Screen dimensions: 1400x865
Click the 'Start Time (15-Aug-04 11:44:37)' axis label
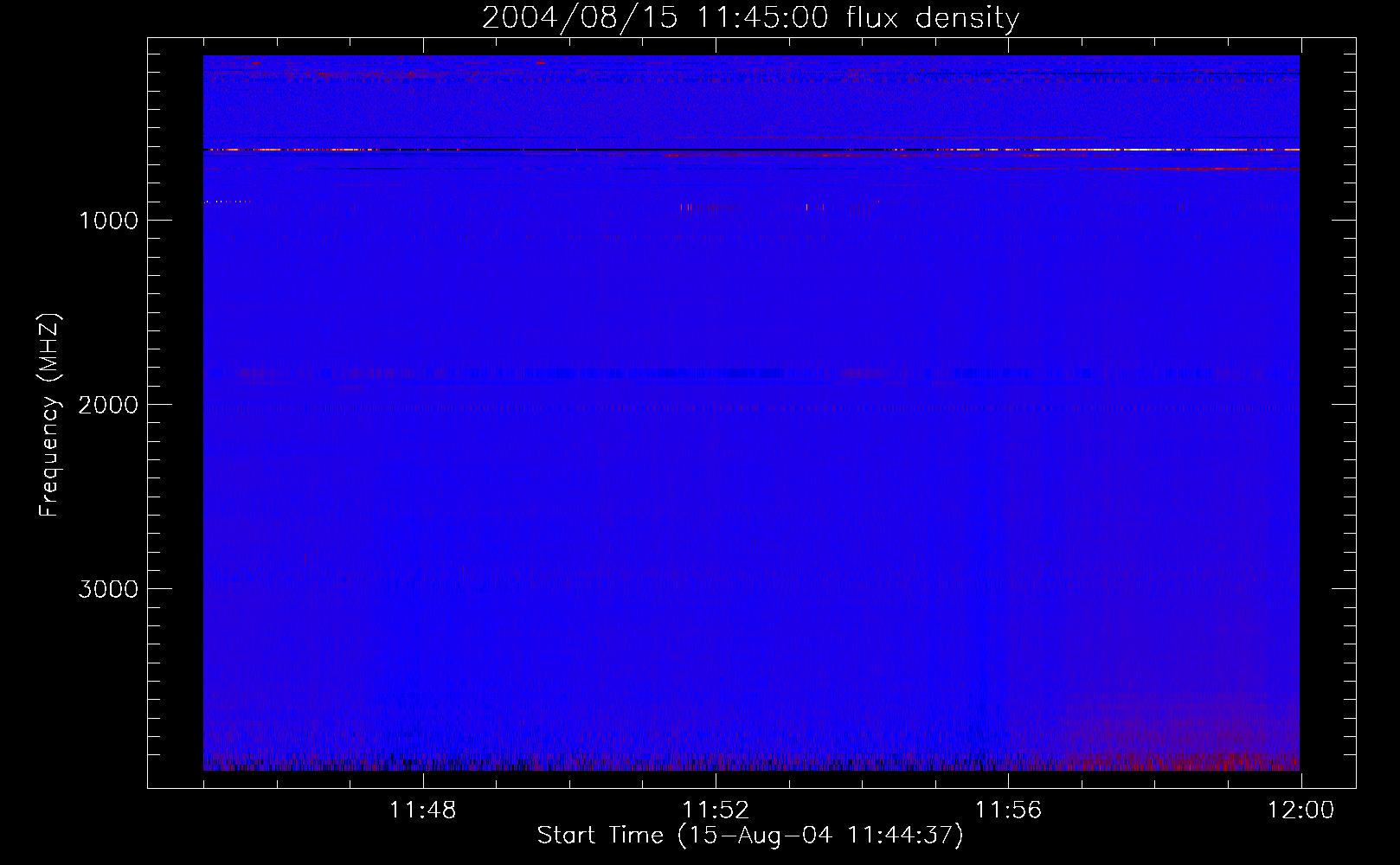(750, 835)
